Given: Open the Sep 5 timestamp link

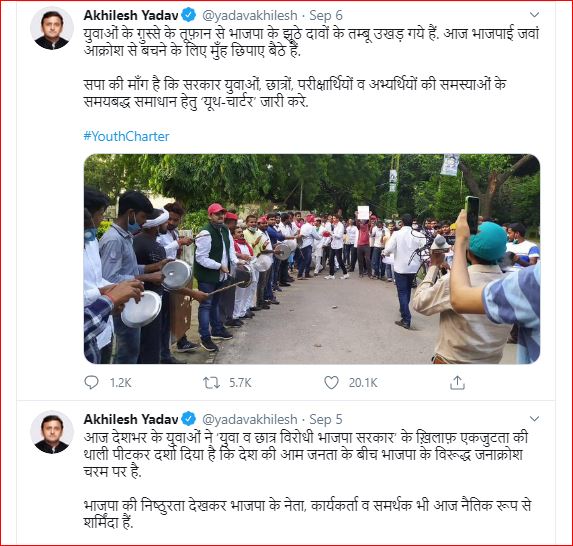Looking at the screenshot, I should coord(326,419).
